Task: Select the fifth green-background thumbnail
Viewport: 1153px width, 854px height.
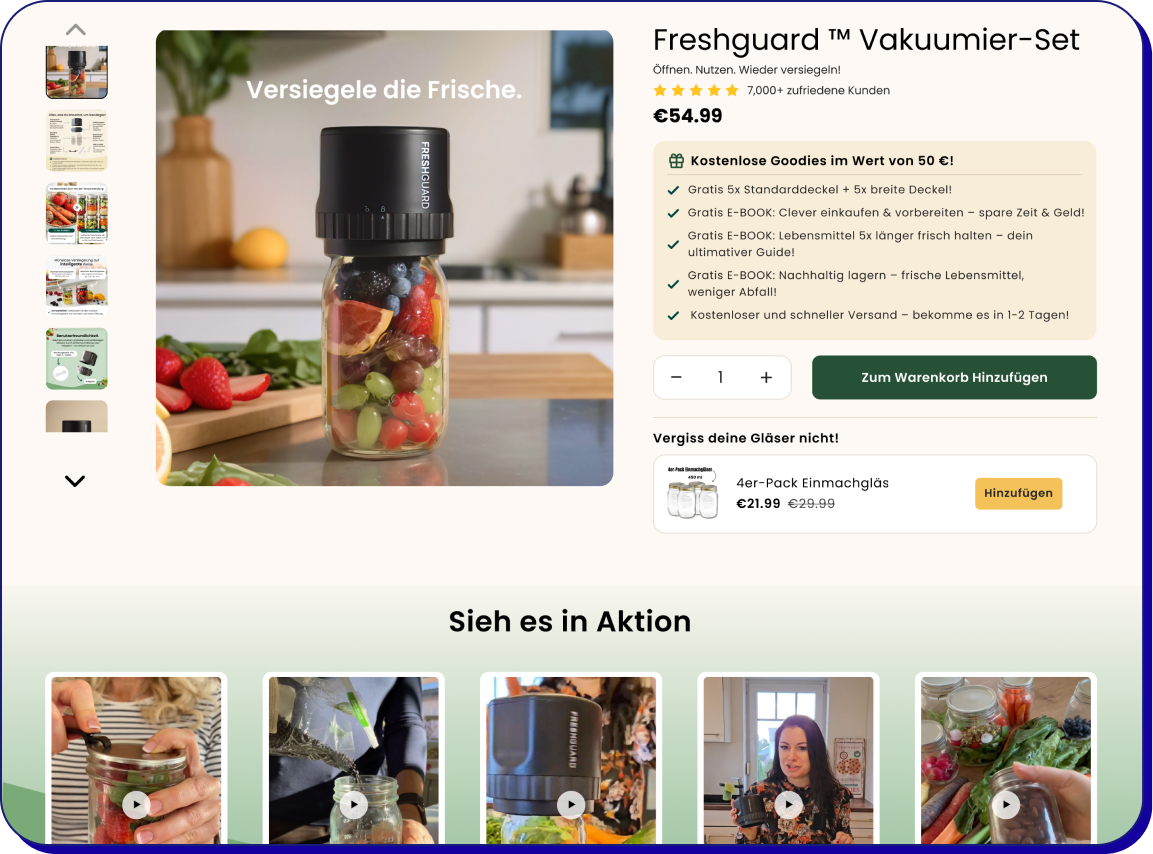Action: point(76,359)
